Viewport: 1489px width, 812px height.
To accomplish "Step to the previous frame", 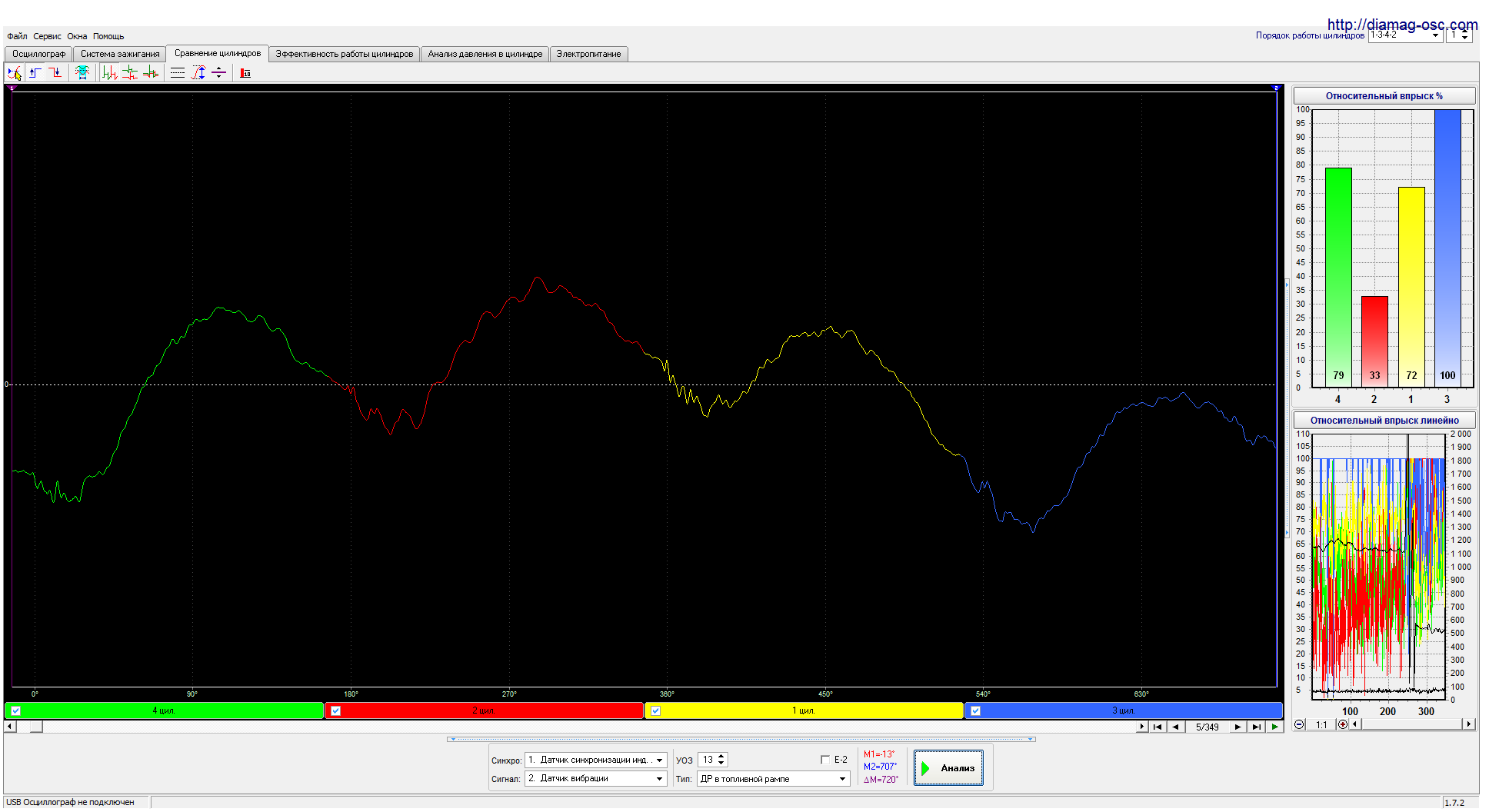I will 1175,727.
